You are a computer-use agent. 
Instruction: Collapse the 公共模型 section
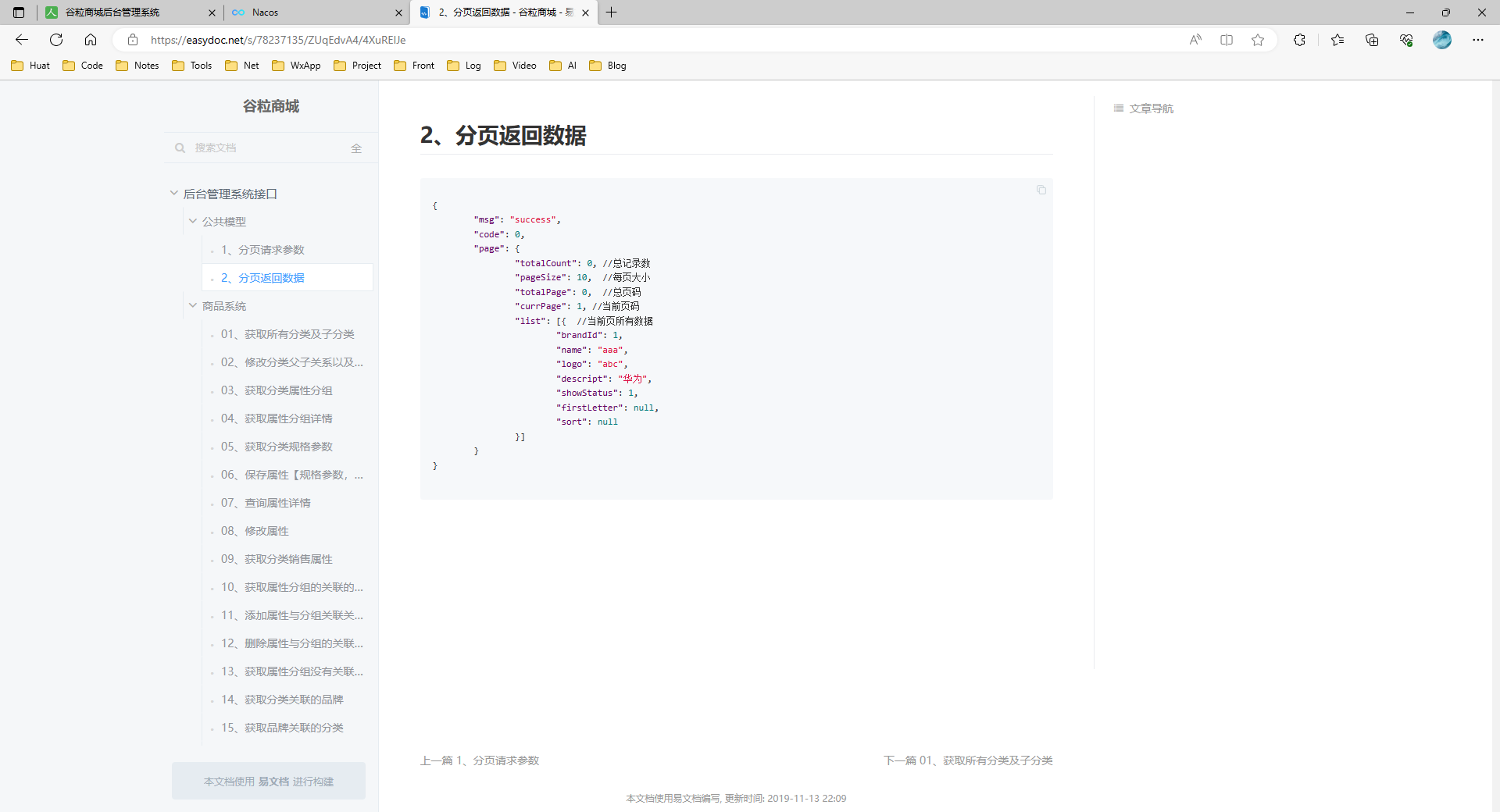pyautogui.click(x=193, y=222)
